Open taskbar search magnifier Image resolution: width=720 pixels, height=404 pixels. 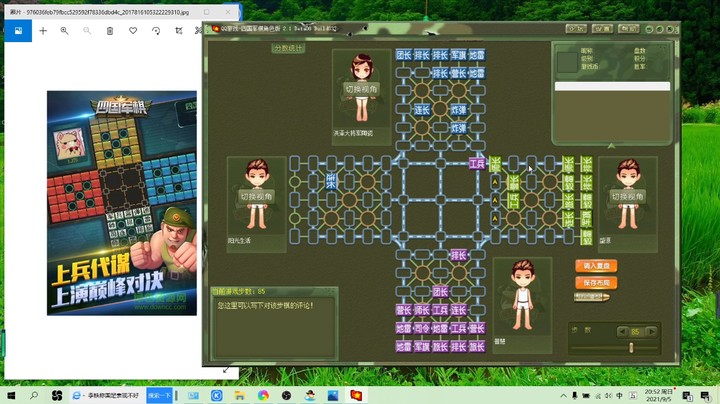34,395
